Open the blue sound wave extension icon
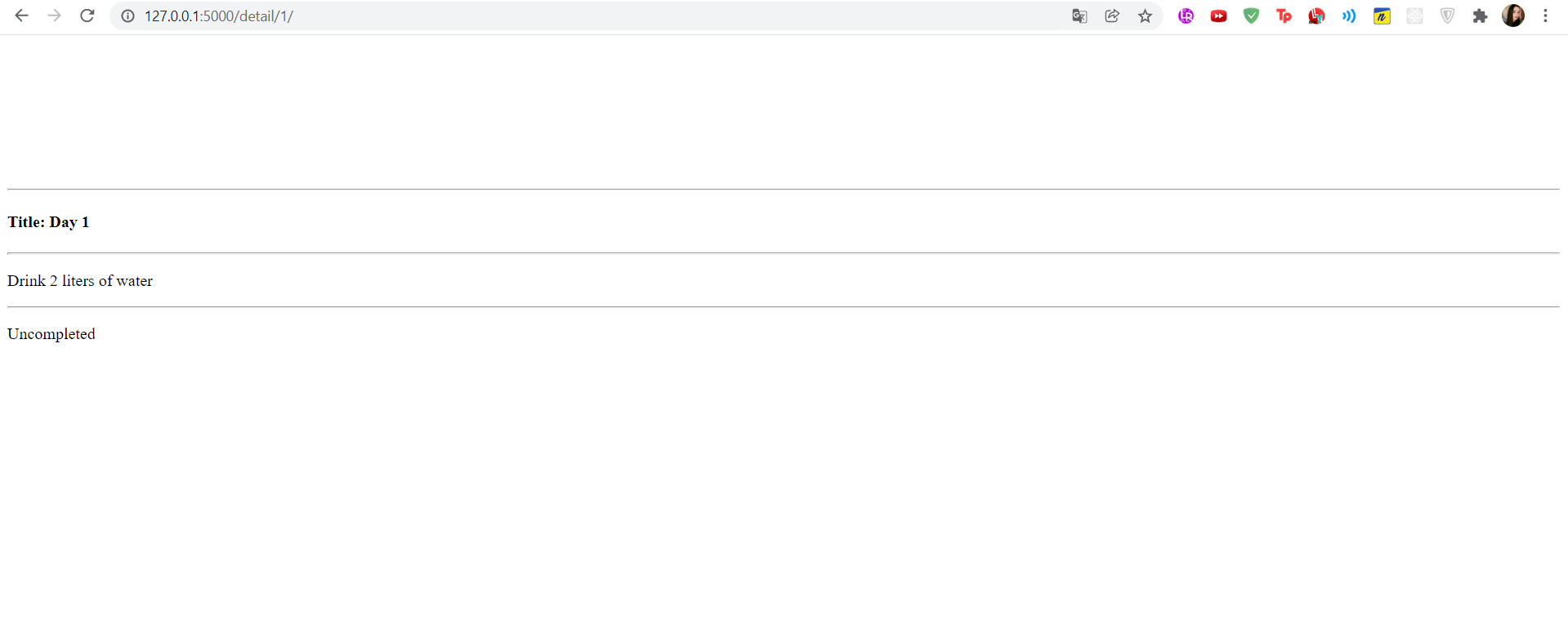Viewport: 1568px width, 625px height. pos(1349,16)
